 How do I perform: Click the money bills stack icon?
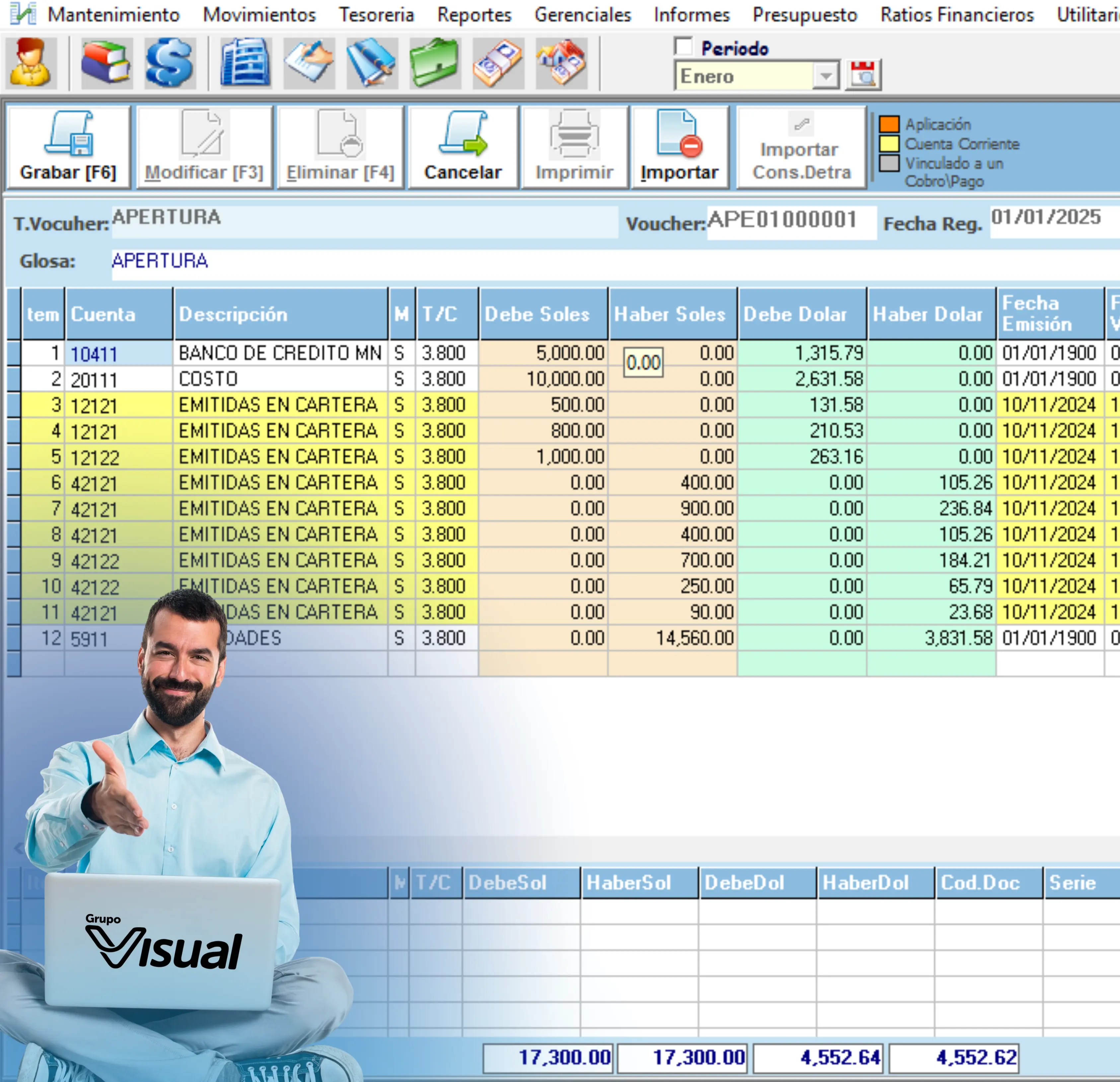tap(498, 63)
